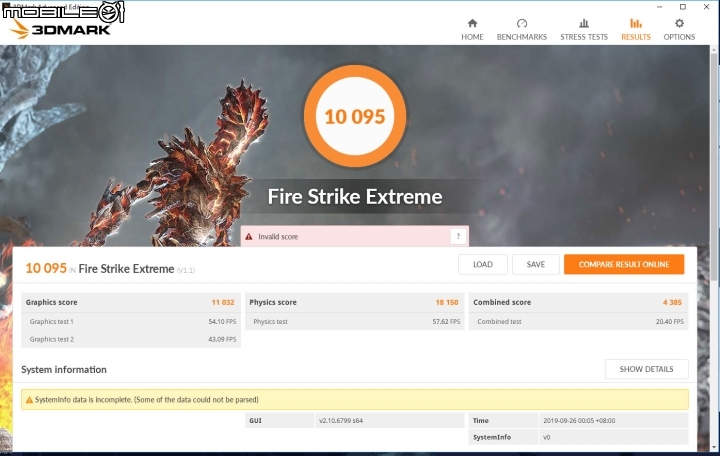The width and height of the screenshot is (720, 456).
Task: Click the Invalid score warning triangle icon
Action: point(249,236)
